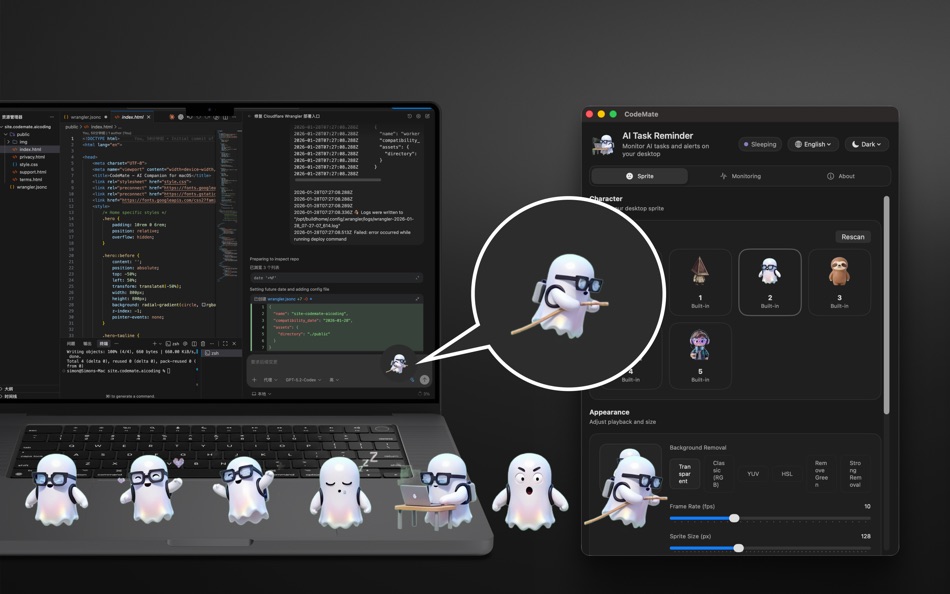Choose character 1 pyramid sprite

tap(700, 282)
